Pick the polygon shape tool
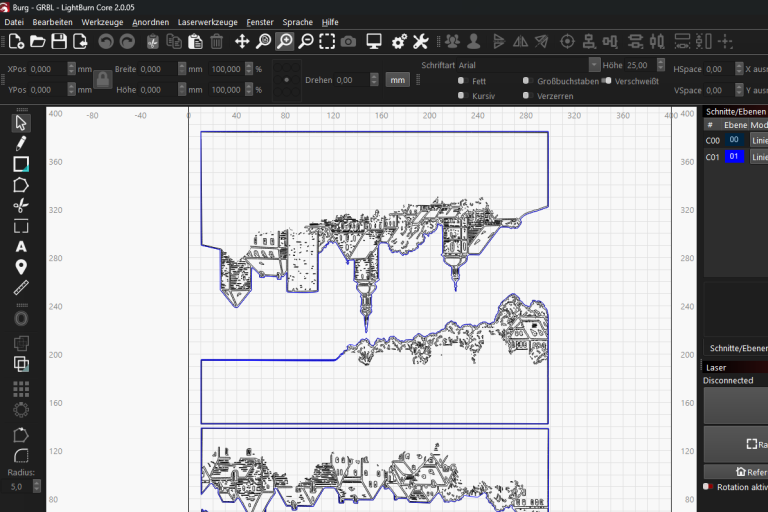This screenshot has height=512, width=768. click(x=21, y=185)
